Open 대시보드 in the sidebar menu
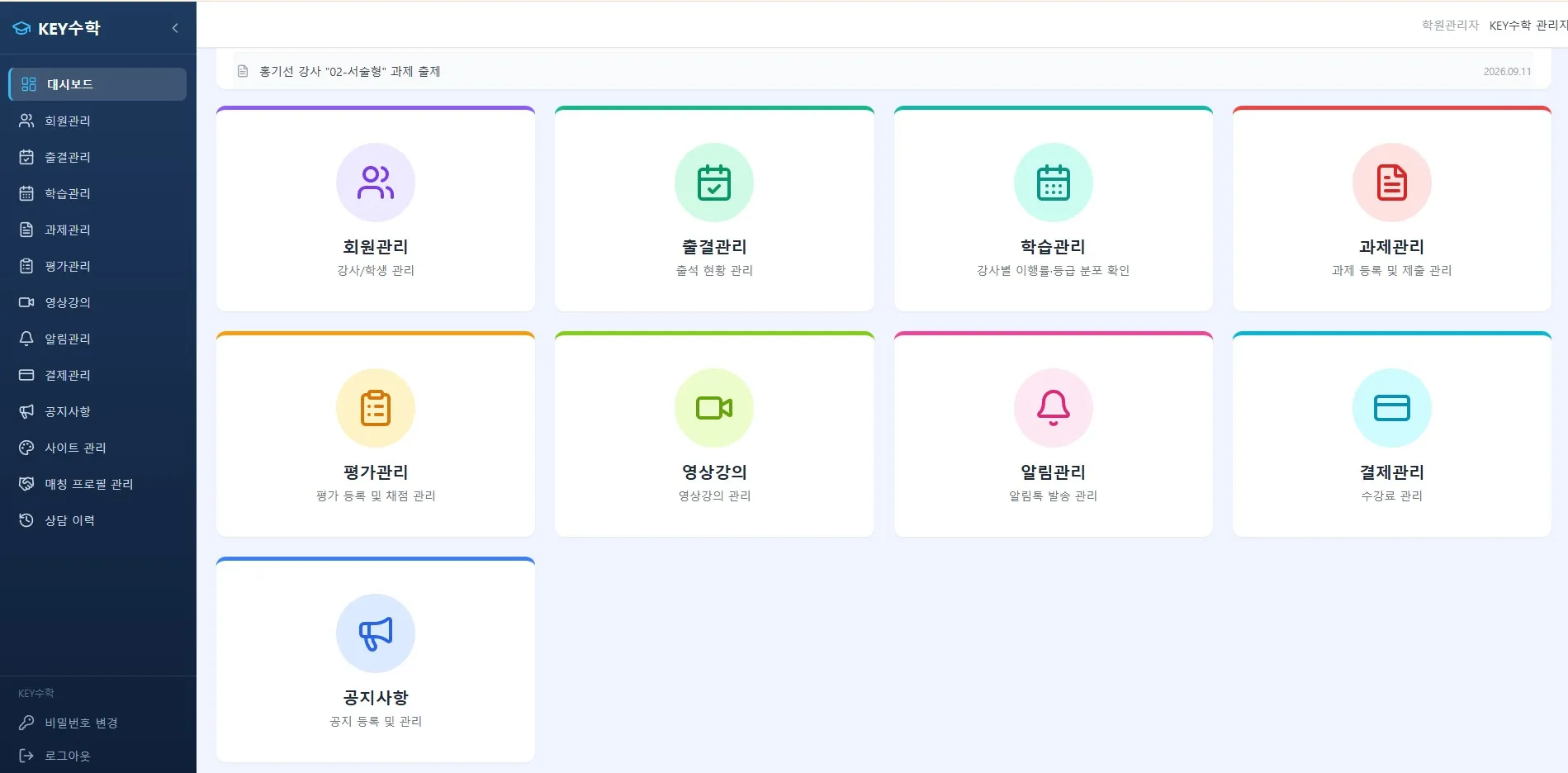 click(x=97, y=84)
